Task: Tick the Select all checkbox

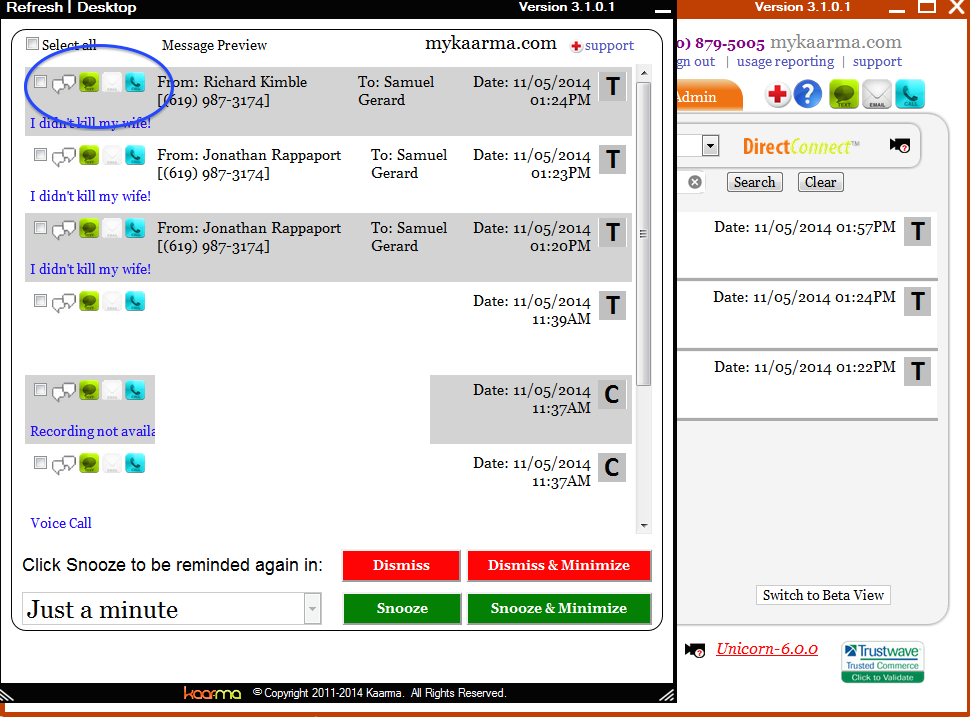Action: point(32,44)
